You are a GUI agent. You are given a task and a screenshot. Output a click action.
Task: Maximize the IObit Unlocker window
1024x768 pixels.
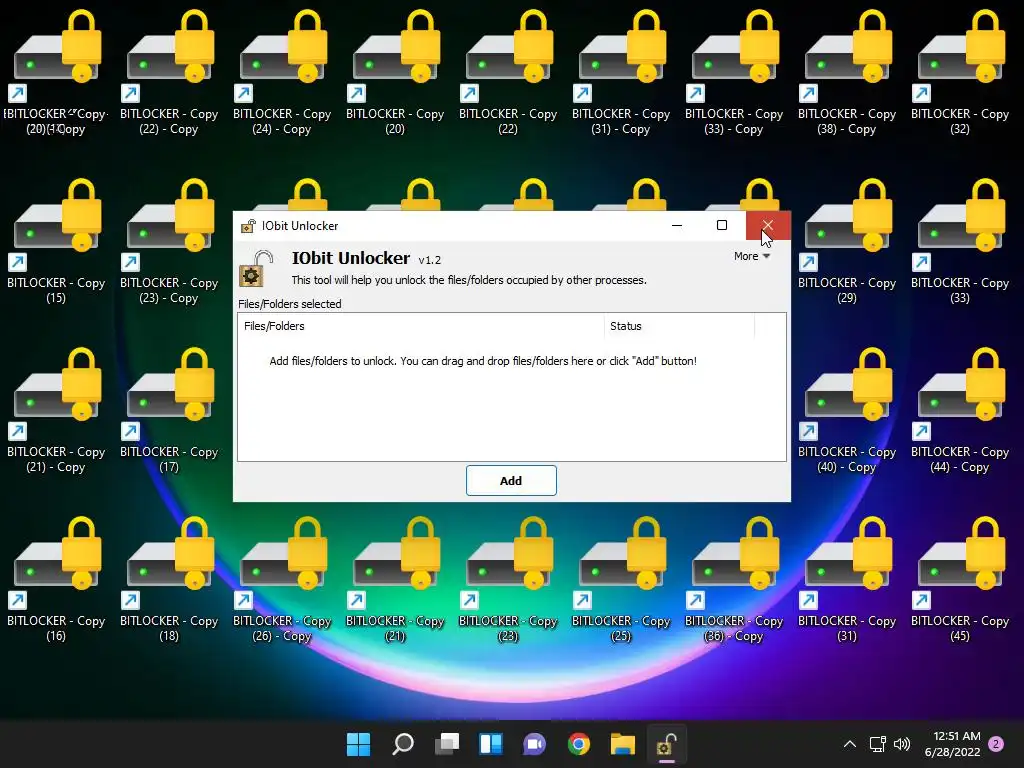tap(722, 225)
